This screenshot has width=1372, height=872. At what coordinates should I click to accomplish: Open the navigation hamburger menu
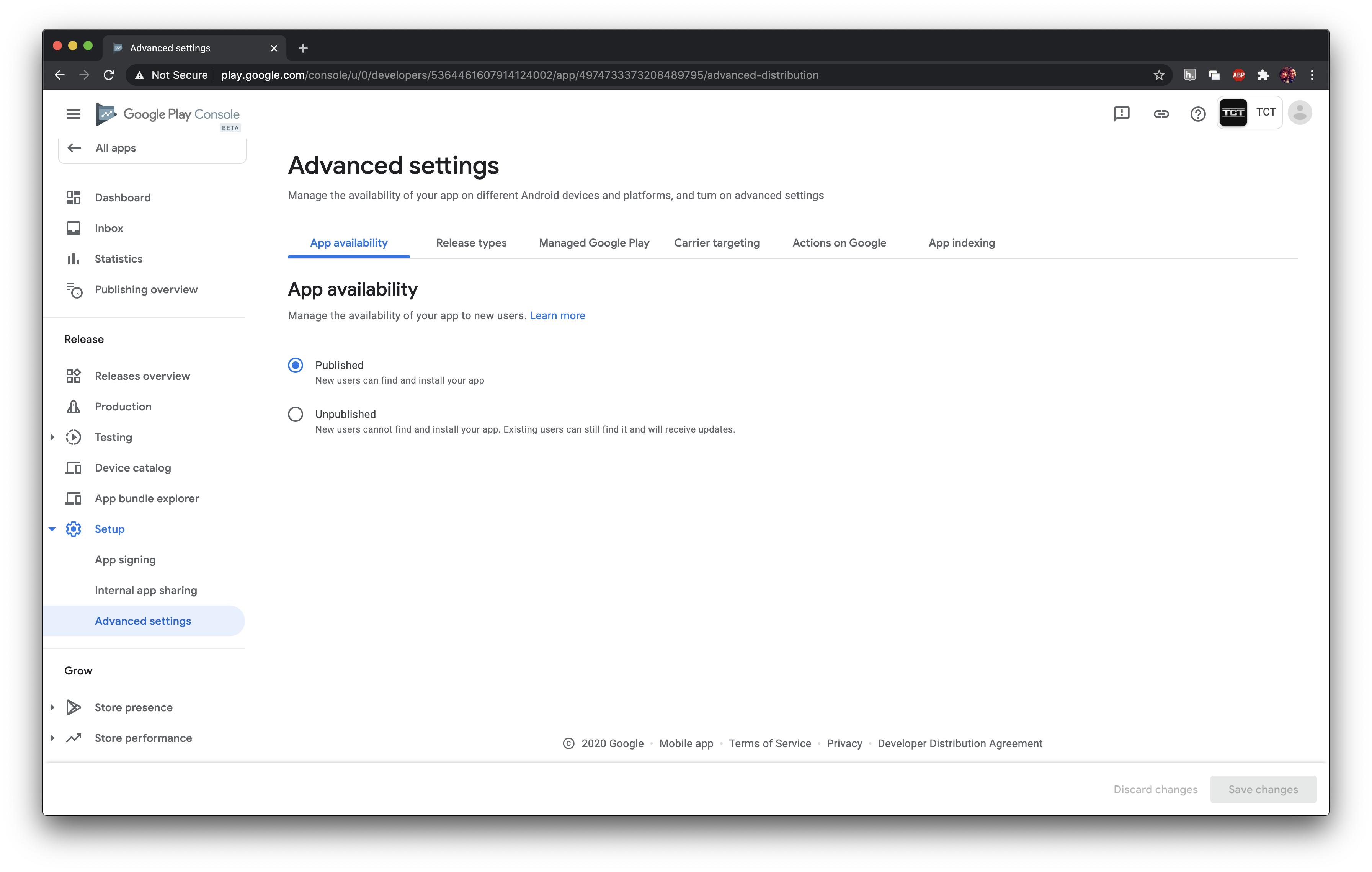point(73,113)
